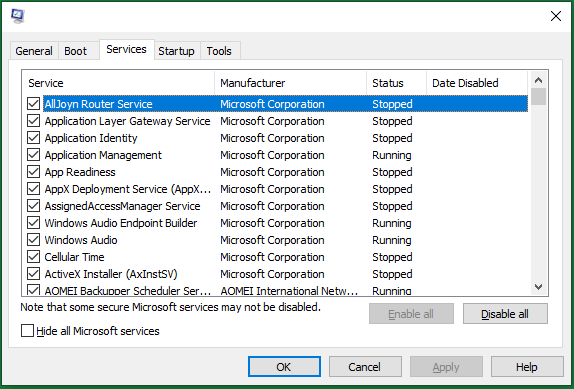Click the Cancel button
Screen dimensions: 574x389
pos(365,367)
